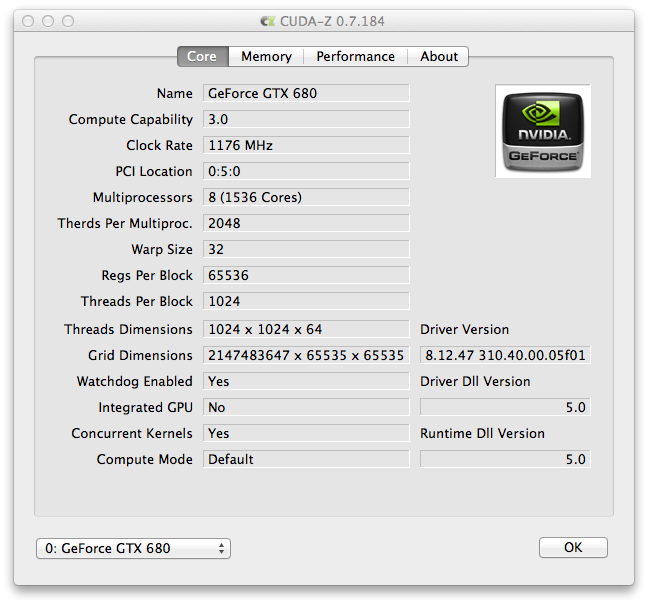648x605 pixels.
Task: Click the Watchdog Enabled value Yes
Action: coord(306,381)
